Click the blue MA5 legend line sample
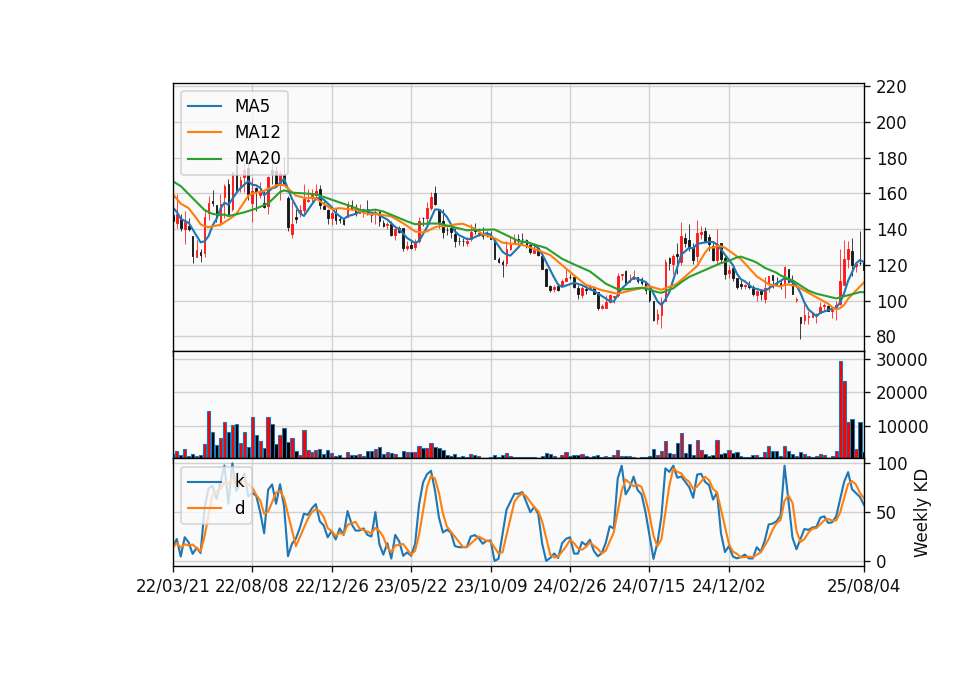Viewport: 960px width, 690px height. [x=204, y=106]
